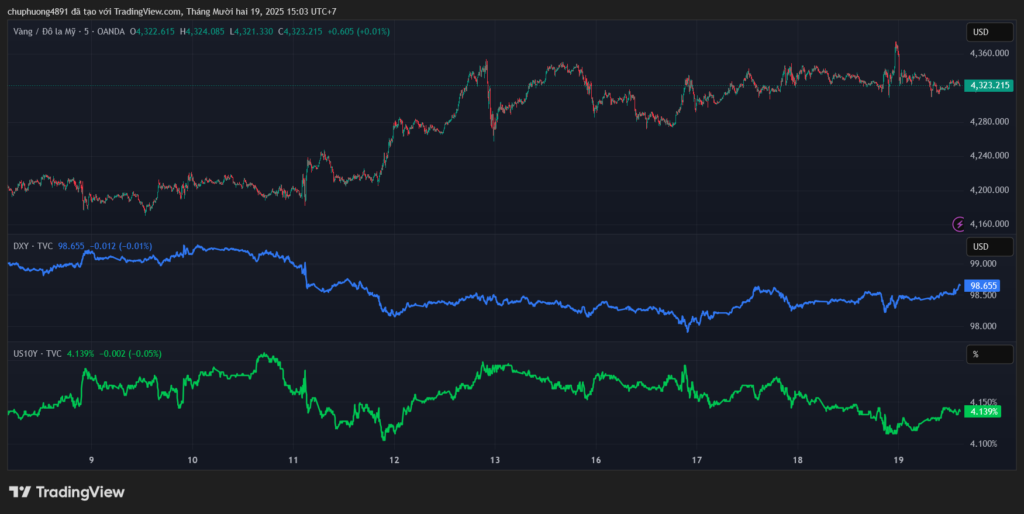Image resolution: width=1024 pixels, height=514 pixels.
Task: Select the US10Y - TVC legend title
Action: pos(37,353)
